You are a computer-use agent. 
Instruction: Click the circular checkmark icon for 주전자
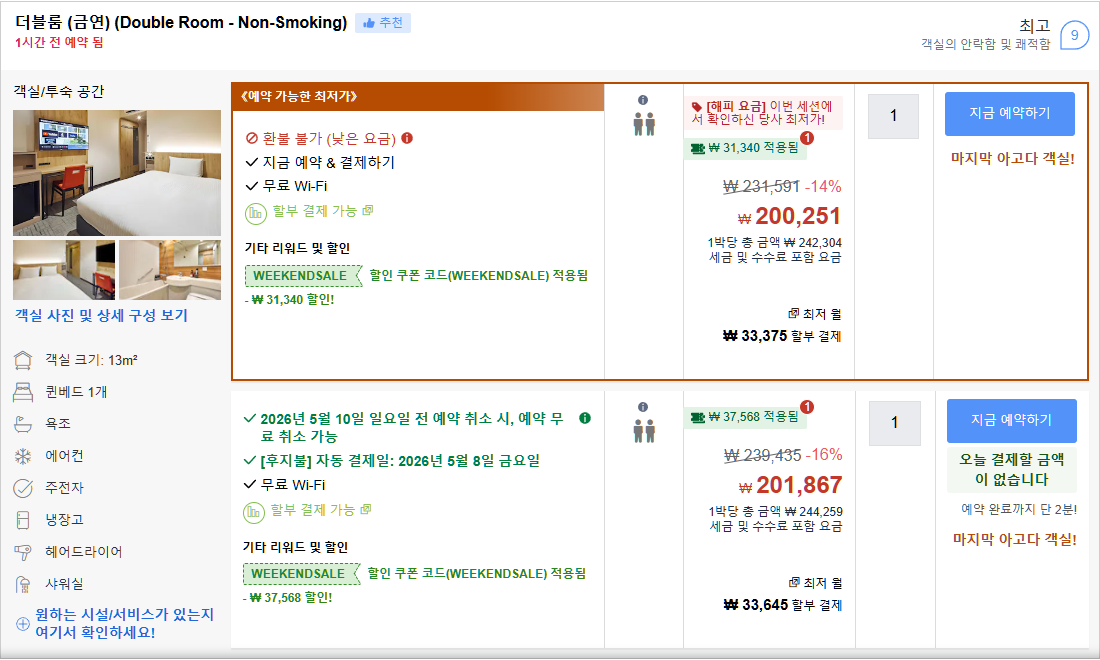click(x=23, y=488)
